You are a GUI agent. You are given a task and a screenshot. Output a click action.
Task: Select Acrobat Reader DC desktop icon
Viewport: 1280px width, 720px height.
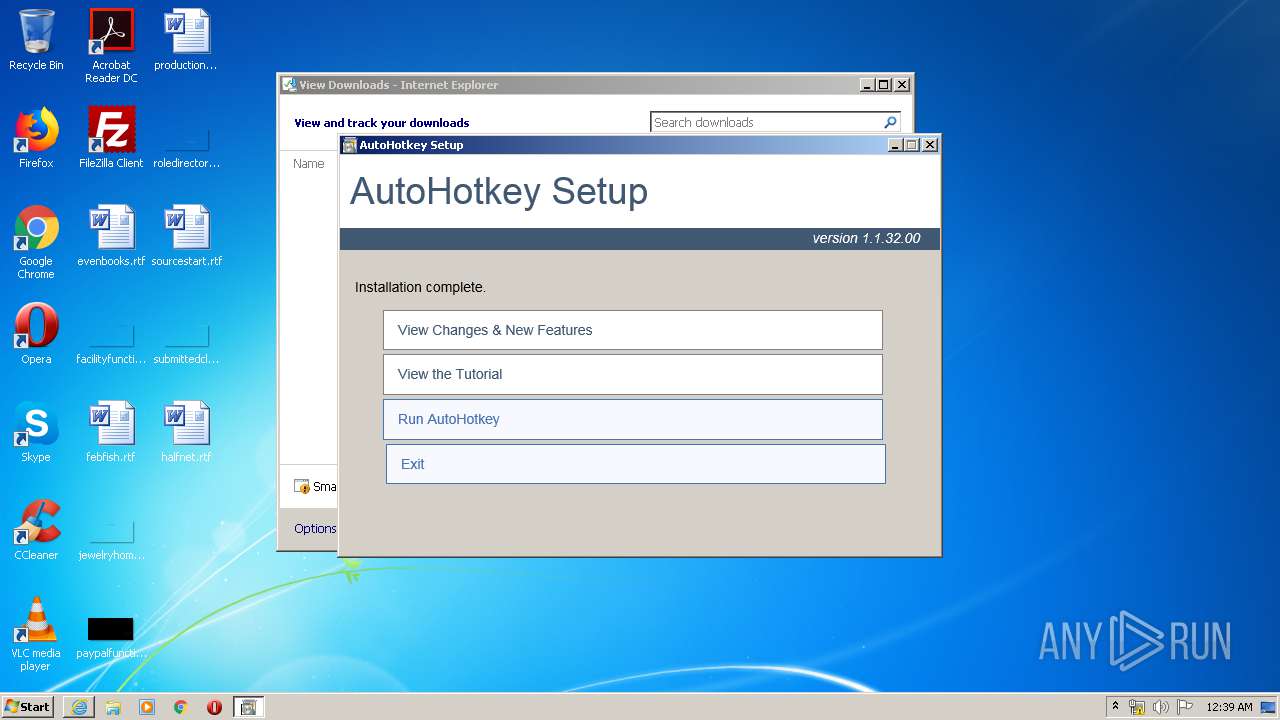coord(111,46)
